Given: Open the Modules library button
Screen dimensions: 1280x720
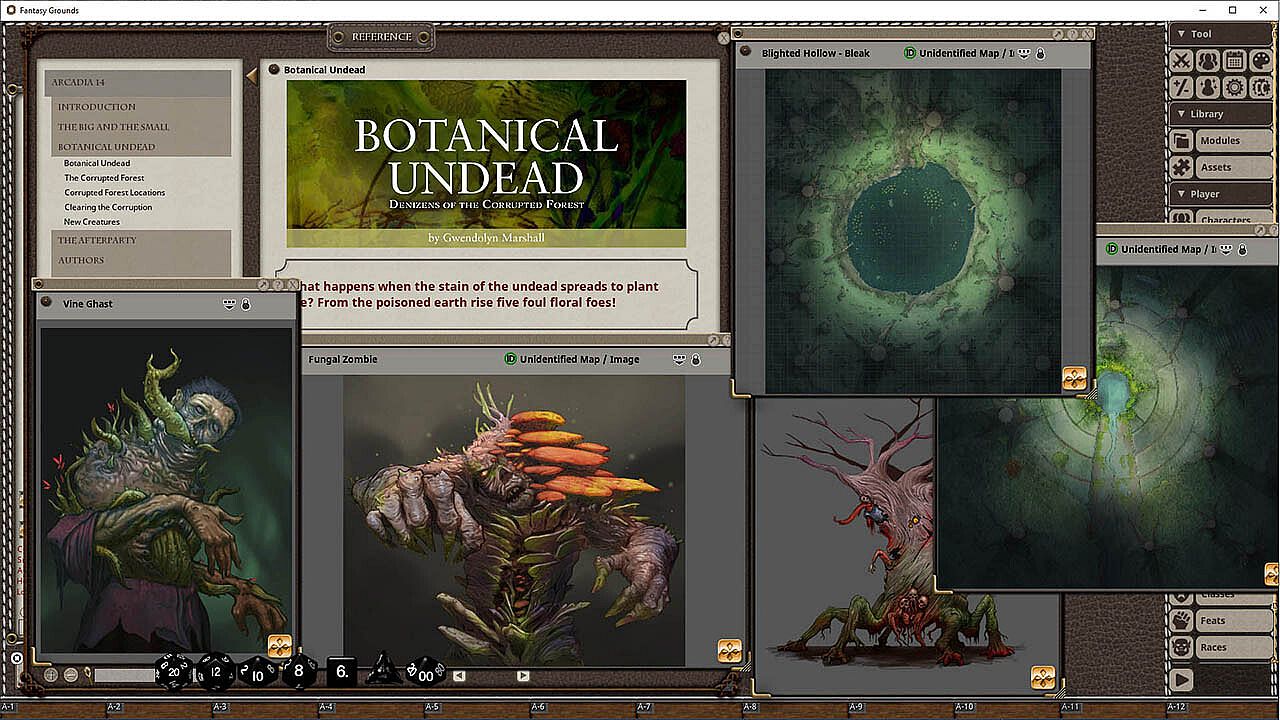Looking at the screenshot, I should [1219, 141].
